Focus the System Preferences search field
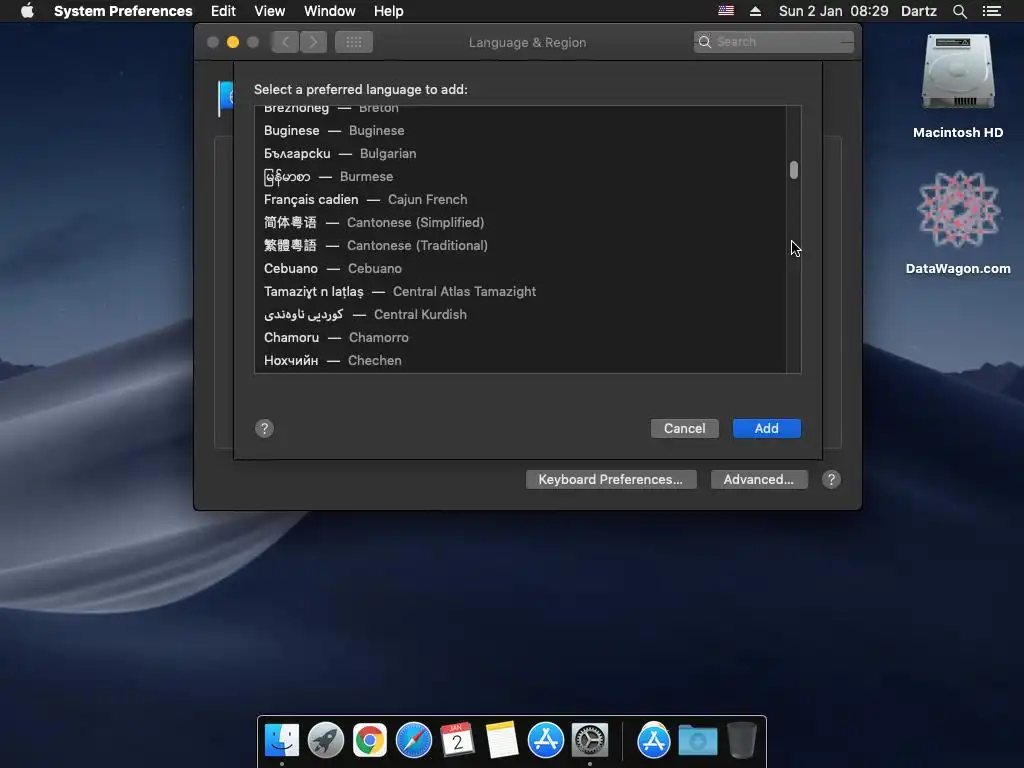 tap(774, 42)
